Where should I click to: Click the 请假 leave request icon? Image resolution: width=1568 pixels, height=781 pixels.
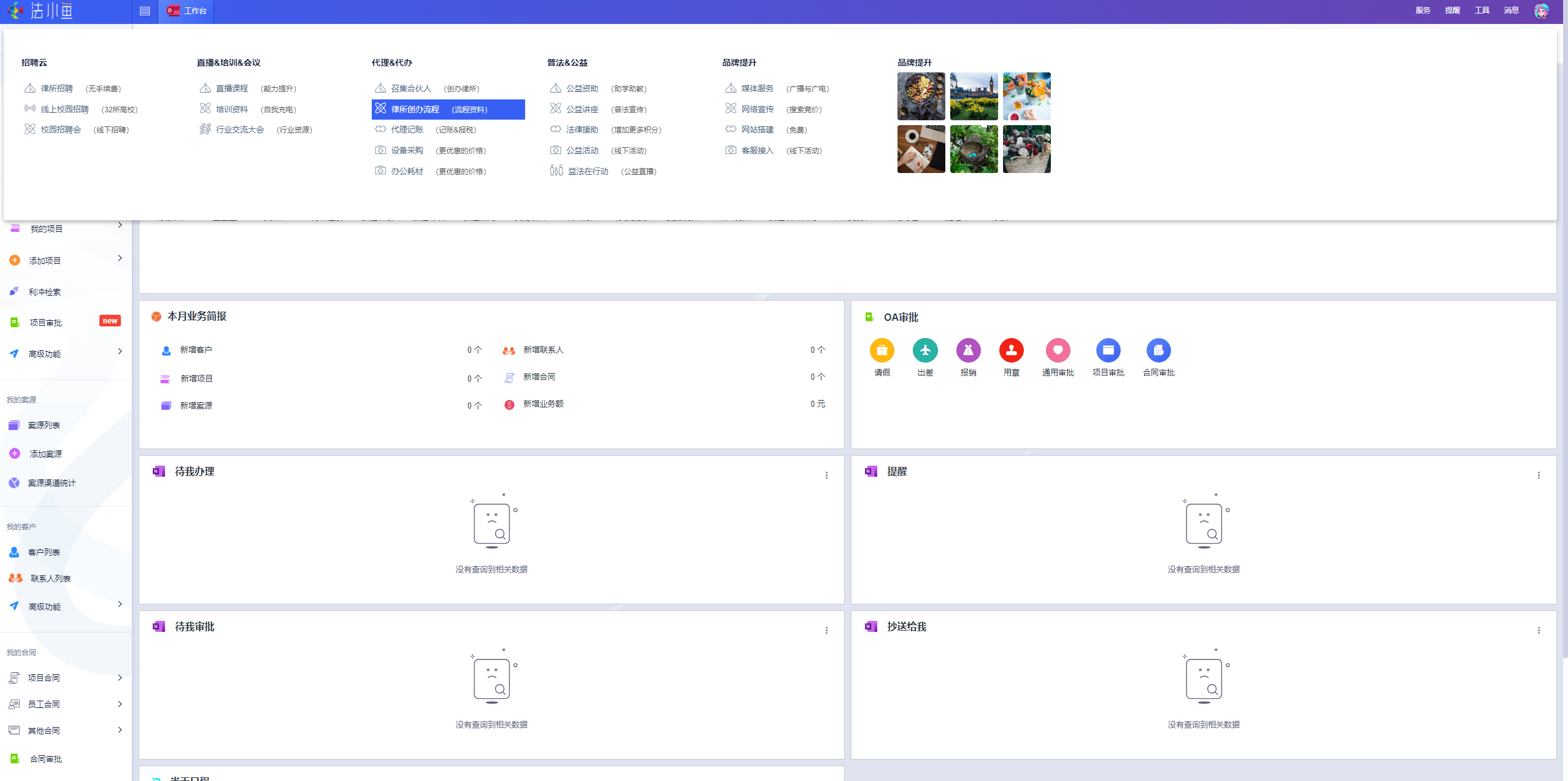click(882, 350)
